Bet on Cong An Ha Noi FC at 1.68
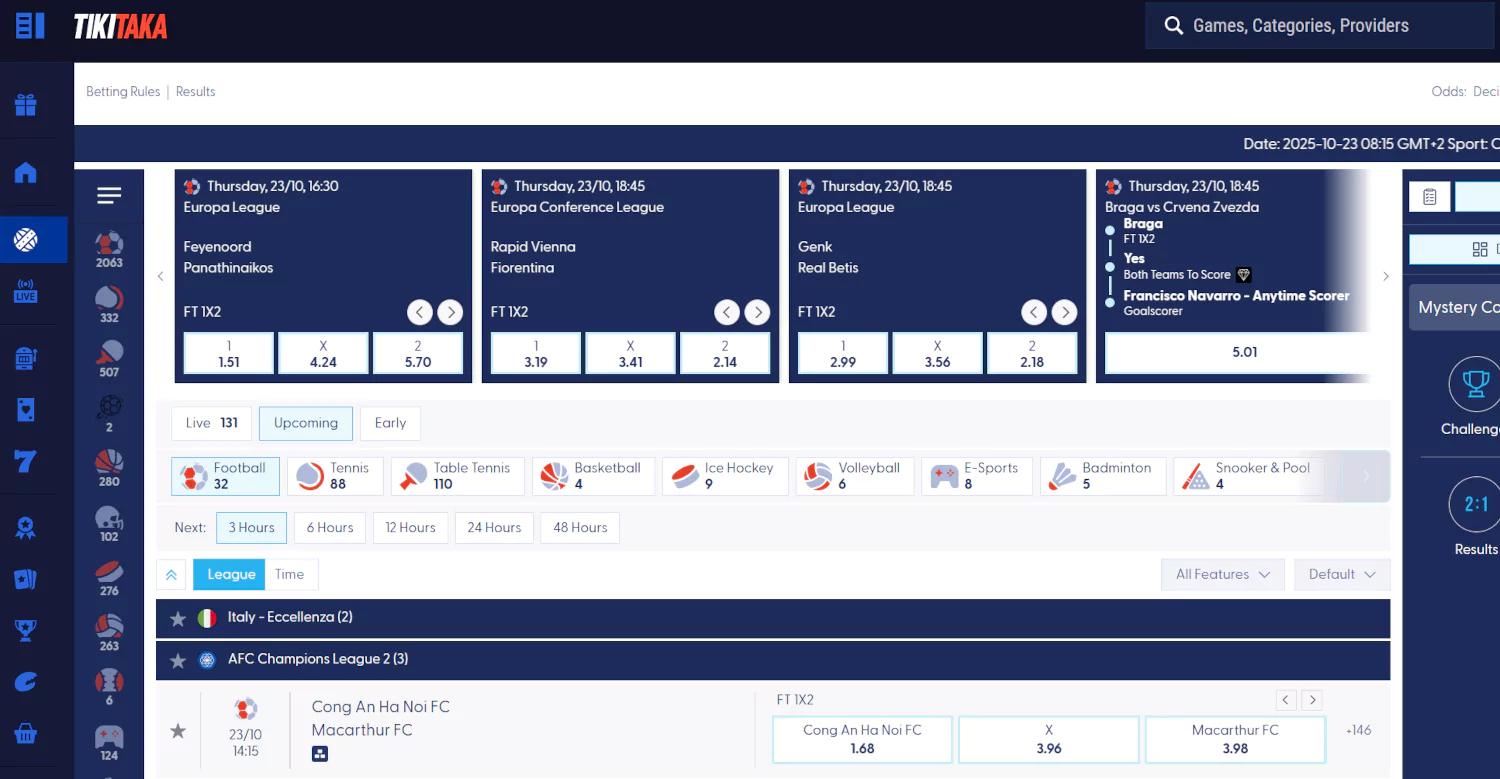This screenshot has height=779, width=1500. tap(862, 740)
